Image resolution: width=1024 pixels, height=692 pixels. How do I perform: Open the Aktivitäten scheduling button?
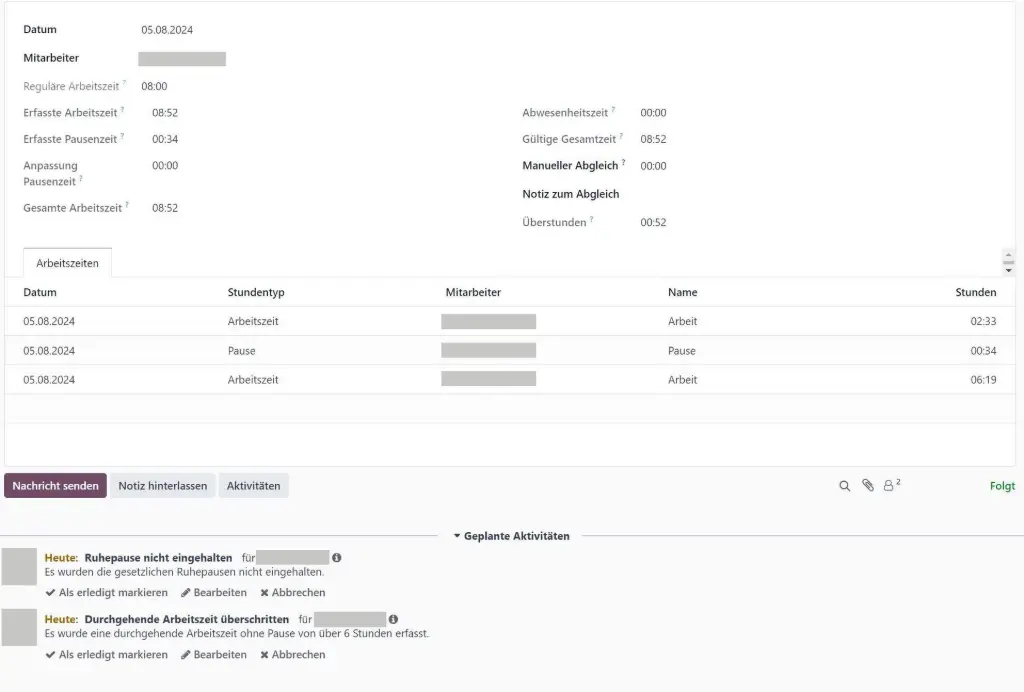point(253,486)
